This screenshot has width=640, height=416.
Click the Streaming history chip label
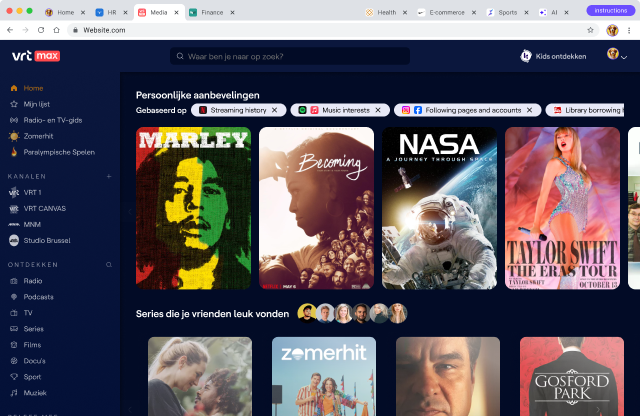click(238, 110)
